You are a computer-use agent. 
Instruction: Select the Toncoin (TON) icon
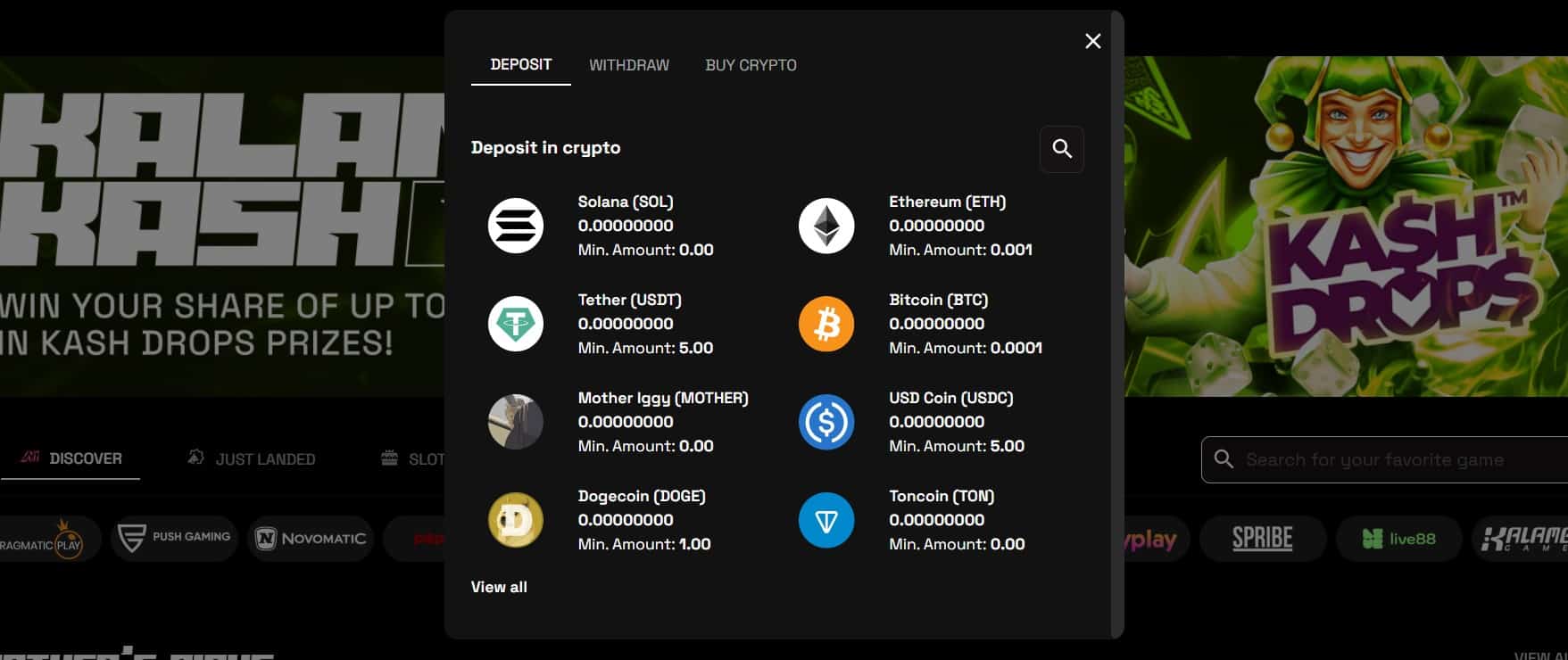[825, 520]
